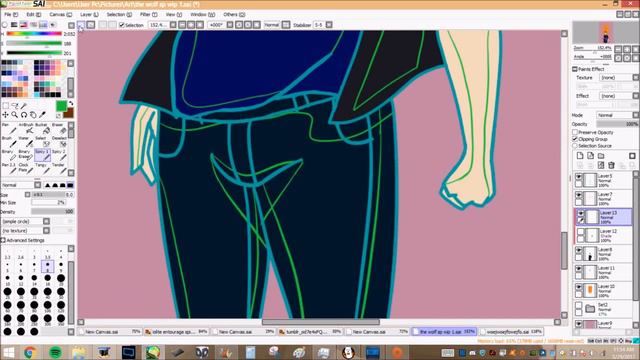
Task: Toggle the Selection checkbox in toolbar
Action: tap(121, 25)
